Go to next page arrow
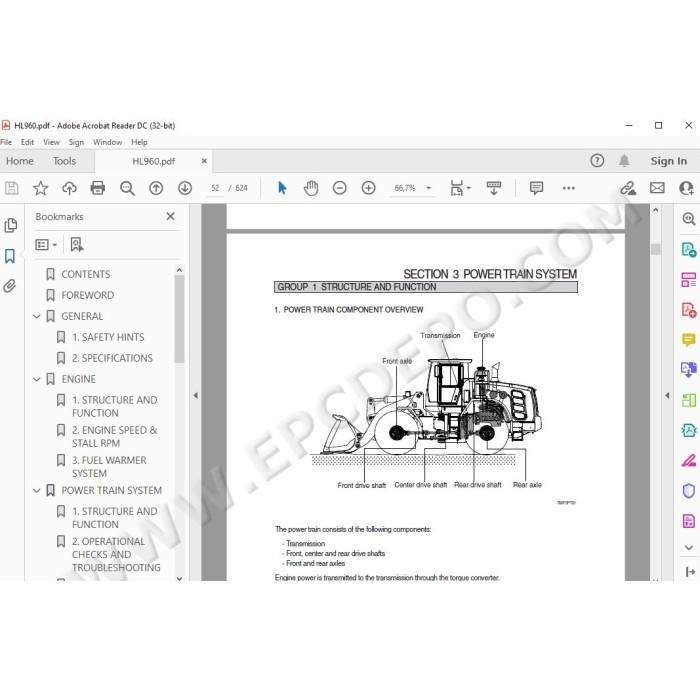This screenshot has height=700, width=700. point(185,188)
